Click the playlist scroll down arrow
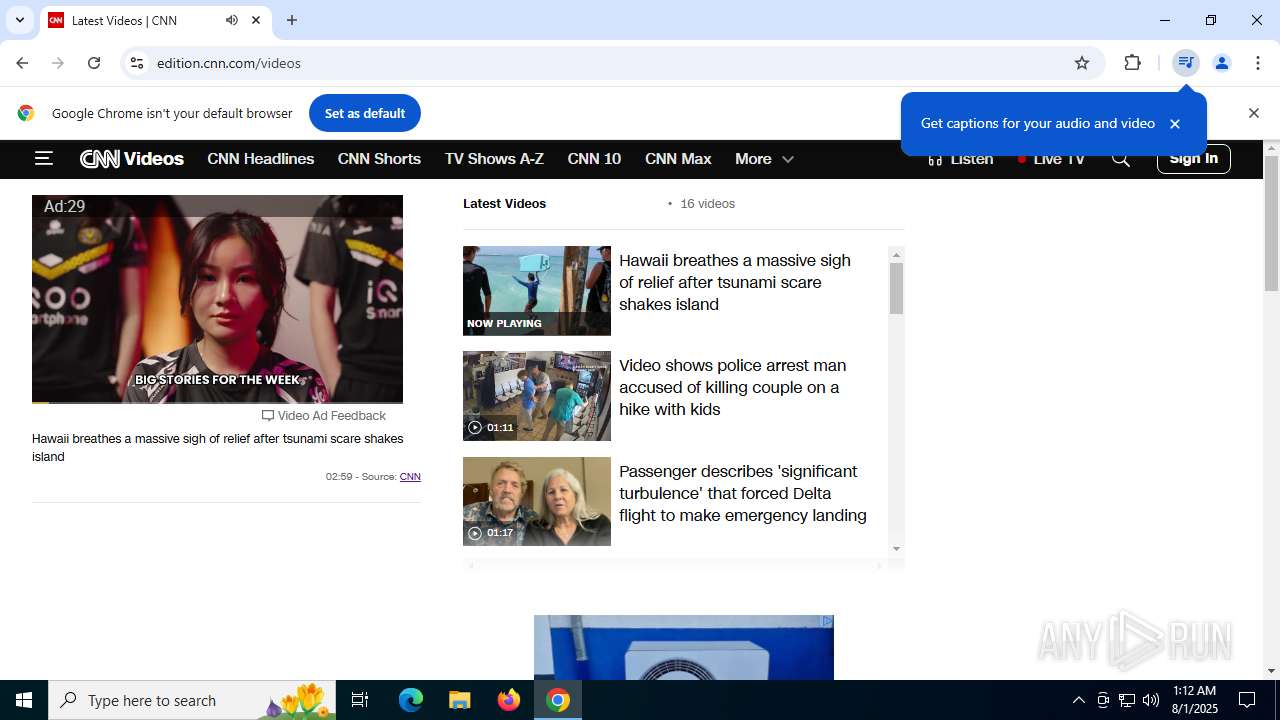 [x=896, y=549]
